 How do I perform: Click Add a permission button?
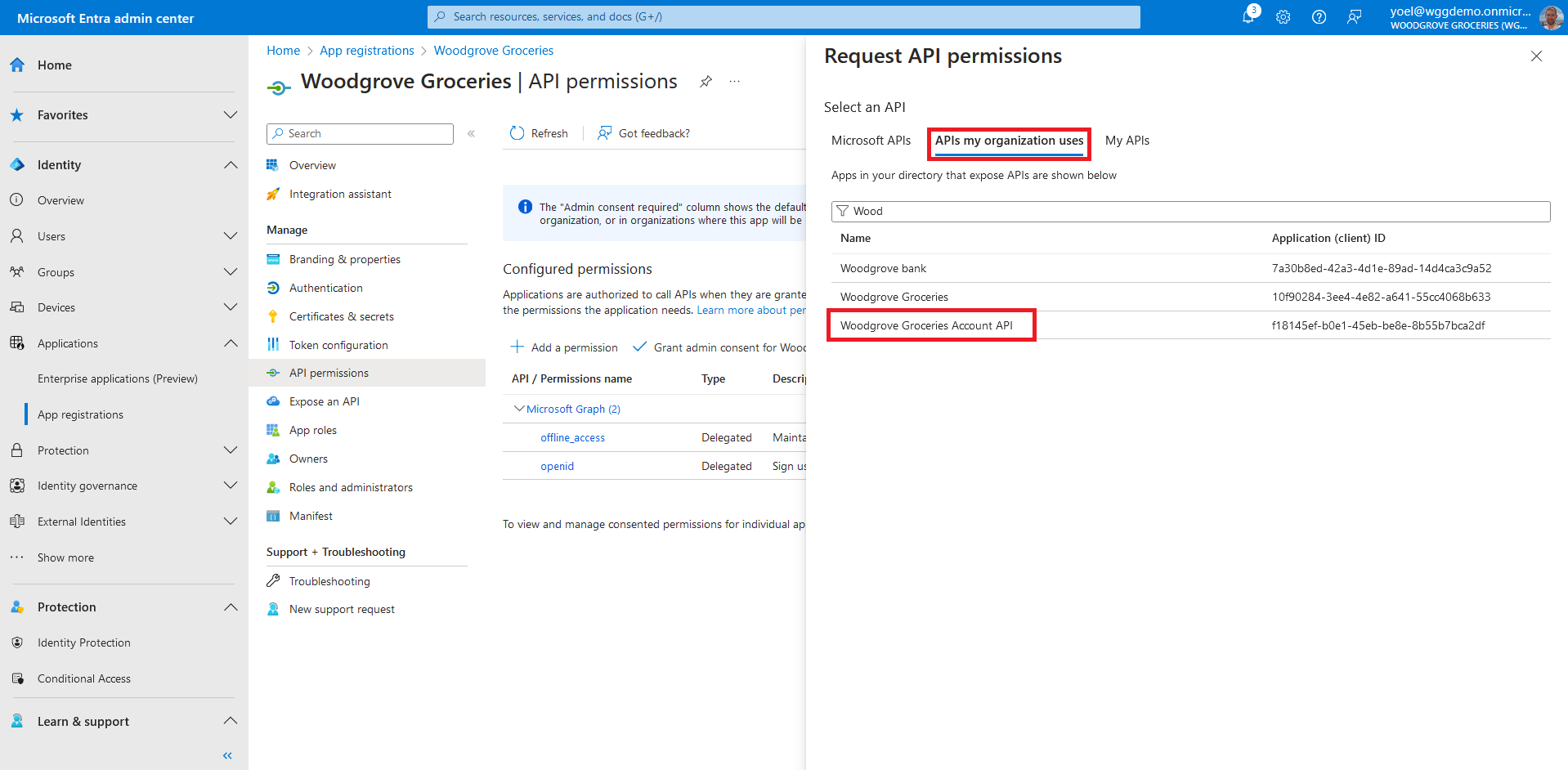coord(564,347)
